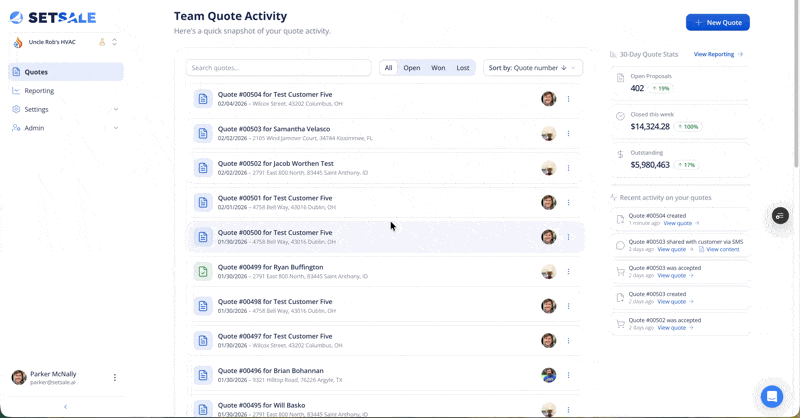Select the All filter tab

pyautogui.click(x=388, y=67)
